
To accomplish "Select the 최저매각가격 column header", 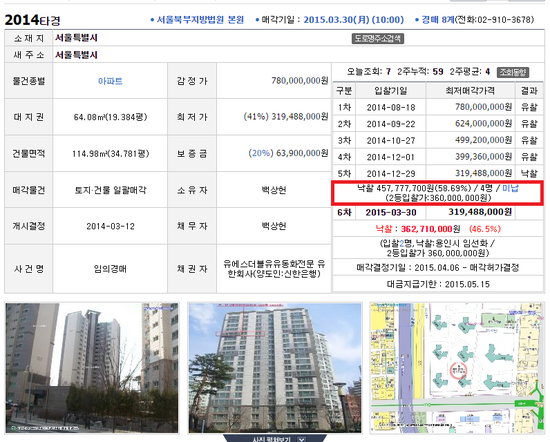I will 470,91.
